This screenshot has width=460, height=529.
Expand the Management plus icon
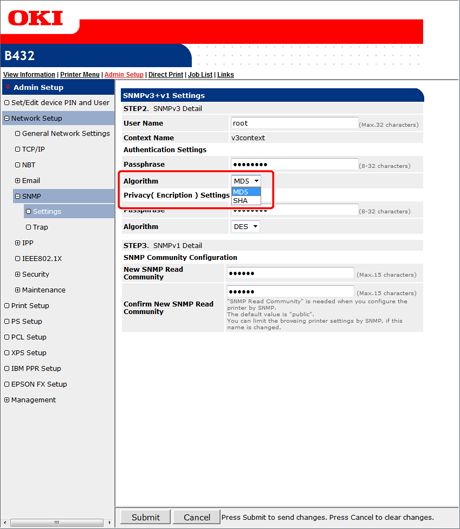[x=7, y=400]
